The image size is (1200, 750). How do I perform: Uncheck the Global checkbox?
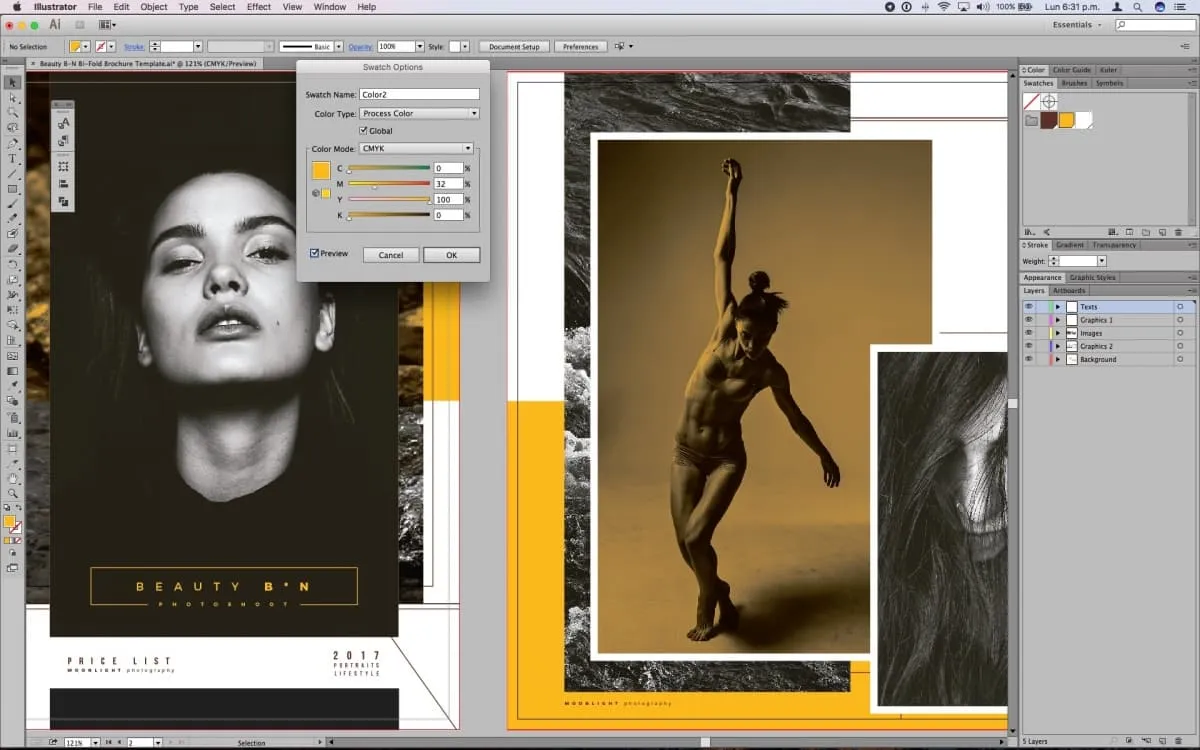[363, 131]
